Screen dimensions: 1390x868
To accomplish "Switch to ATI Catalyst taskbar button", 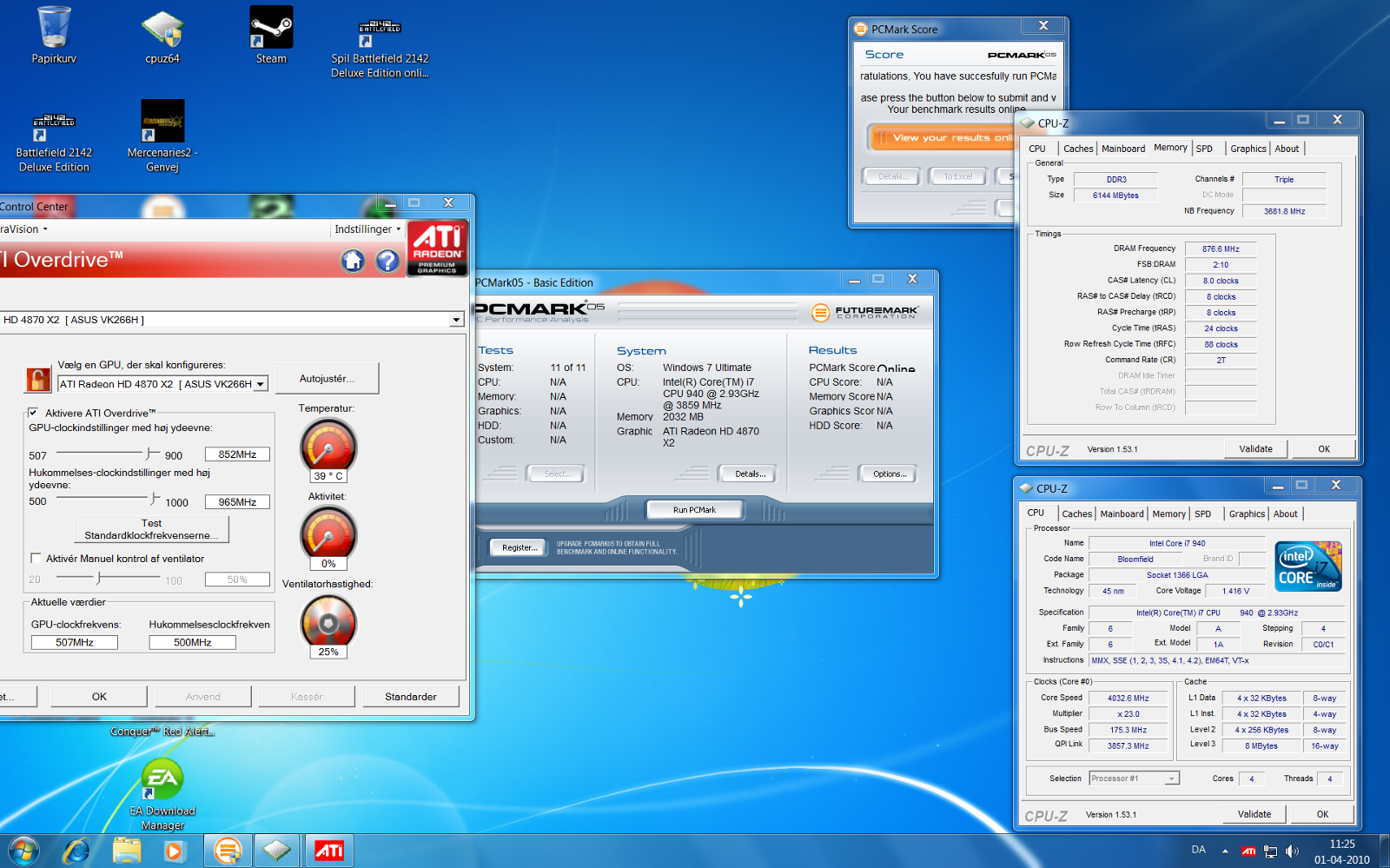I will click(328, 851).
